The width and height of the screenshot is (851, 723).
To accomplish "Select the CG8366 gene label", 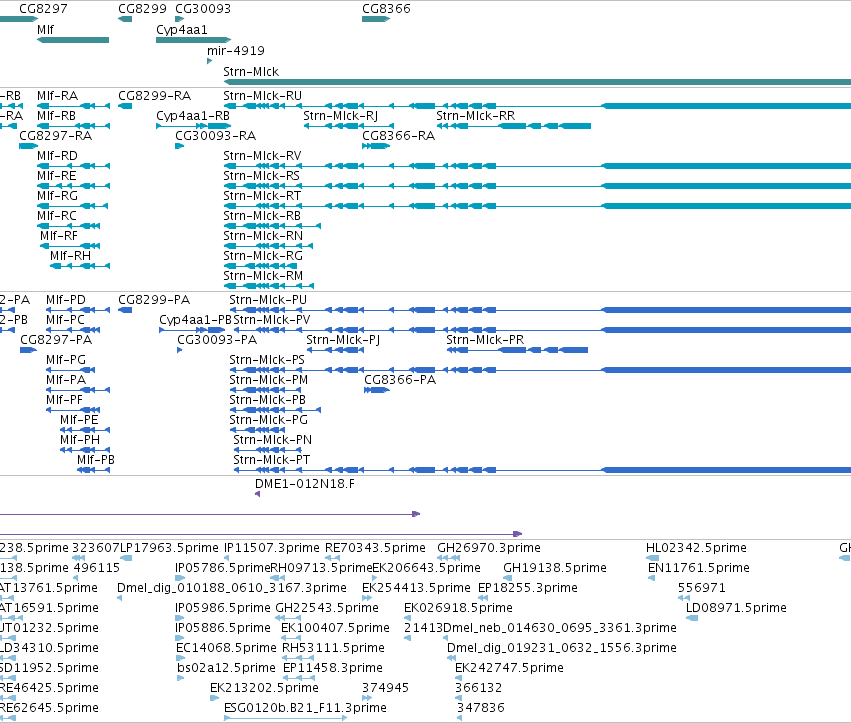I will (x=386, y=9).
